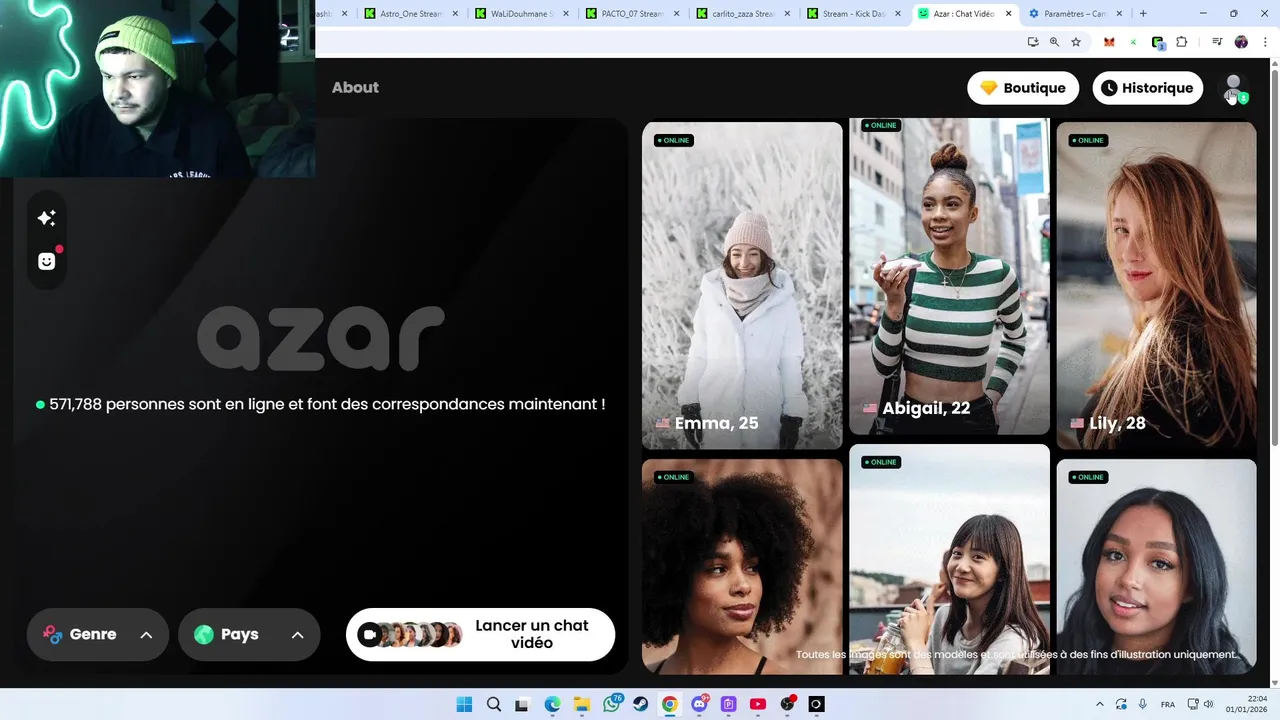This screenshot has height=720, width=1280.
Task: Open WhatsApp from taskbar
Action: pyautogui.click(x=611, y=704)
